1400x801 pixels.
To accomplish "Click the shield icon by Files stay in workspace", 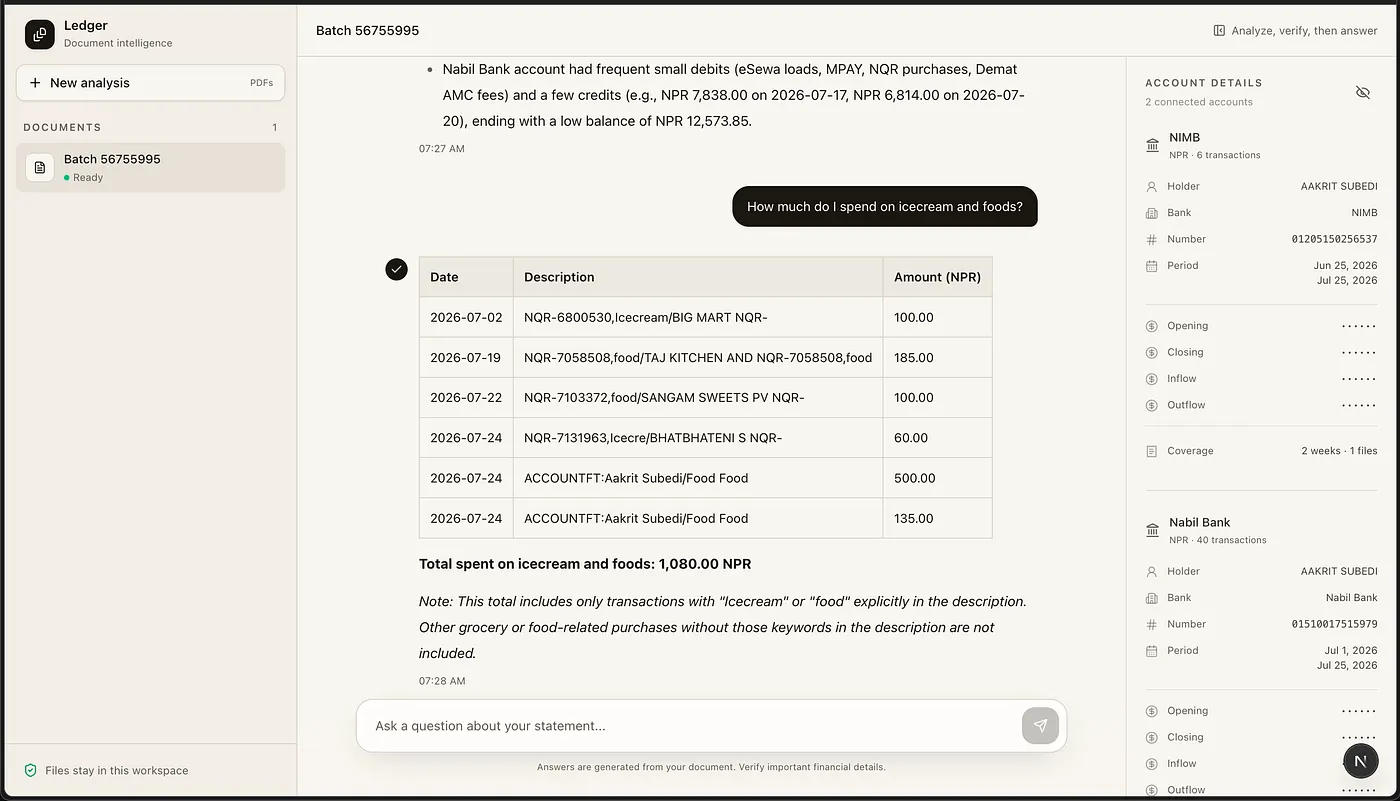I will point(31,770).
